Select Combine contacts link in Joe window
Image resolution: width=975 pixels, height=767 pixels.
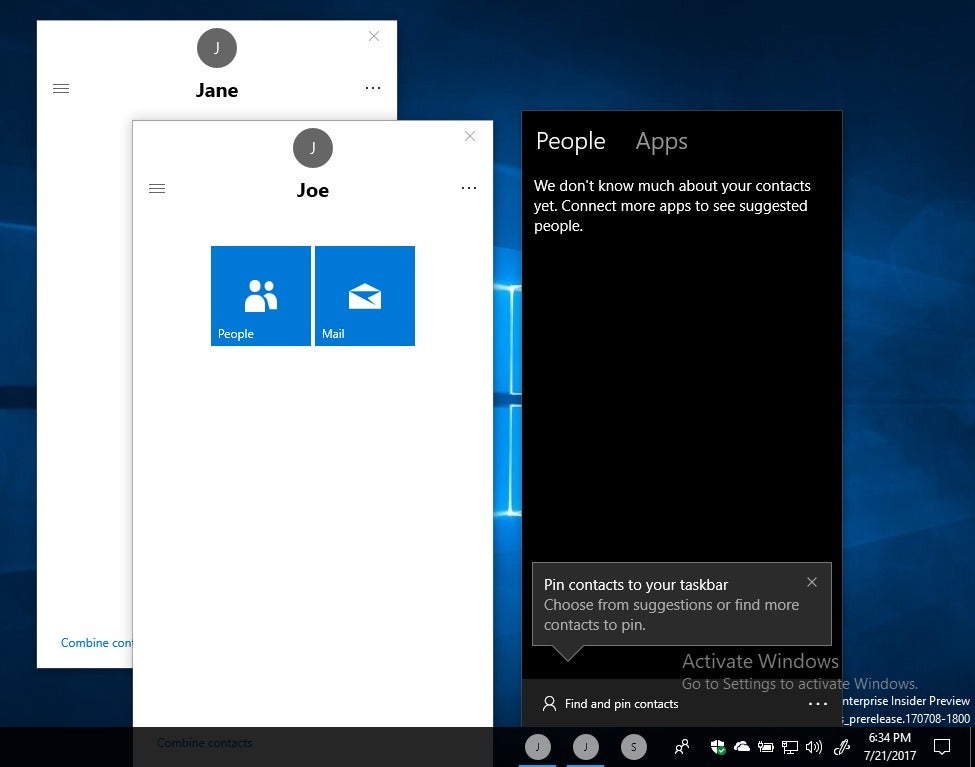(205, 743)
